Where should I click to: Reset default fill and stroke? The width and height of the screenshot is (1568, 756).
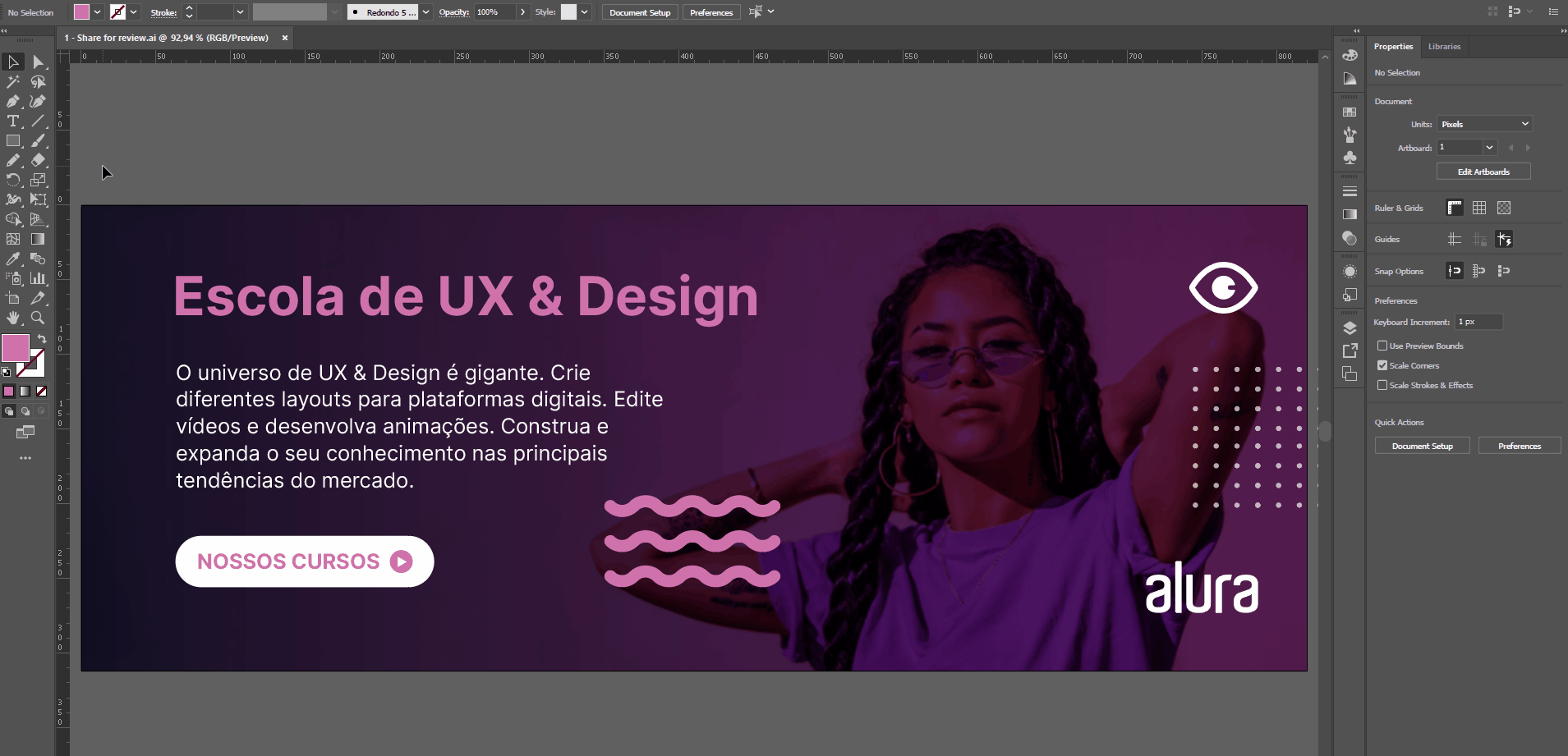(x=6, y=372)
